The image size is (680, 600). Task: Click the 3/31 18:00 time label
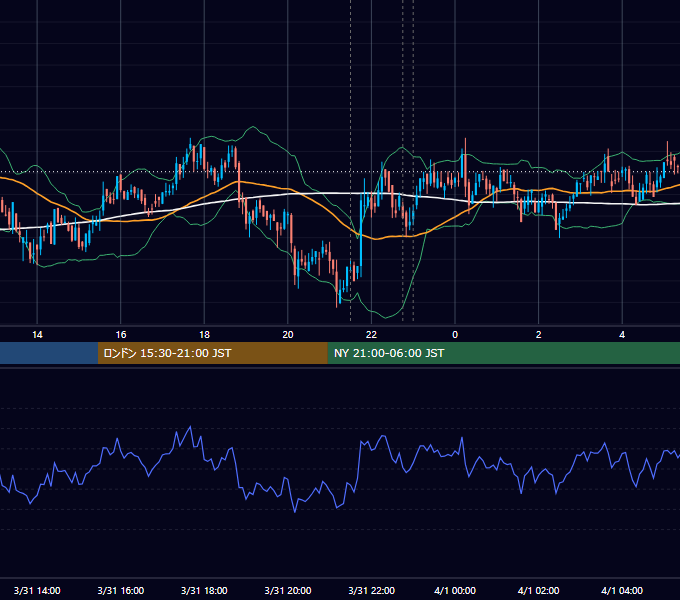(x=204, y=590)
